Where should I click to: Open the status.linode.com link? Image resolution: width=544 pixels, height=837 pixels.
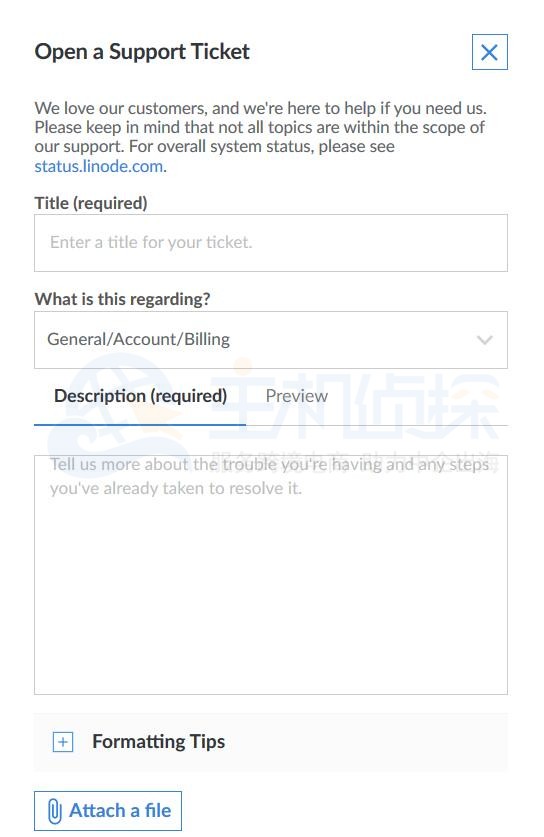pos(99,166)
